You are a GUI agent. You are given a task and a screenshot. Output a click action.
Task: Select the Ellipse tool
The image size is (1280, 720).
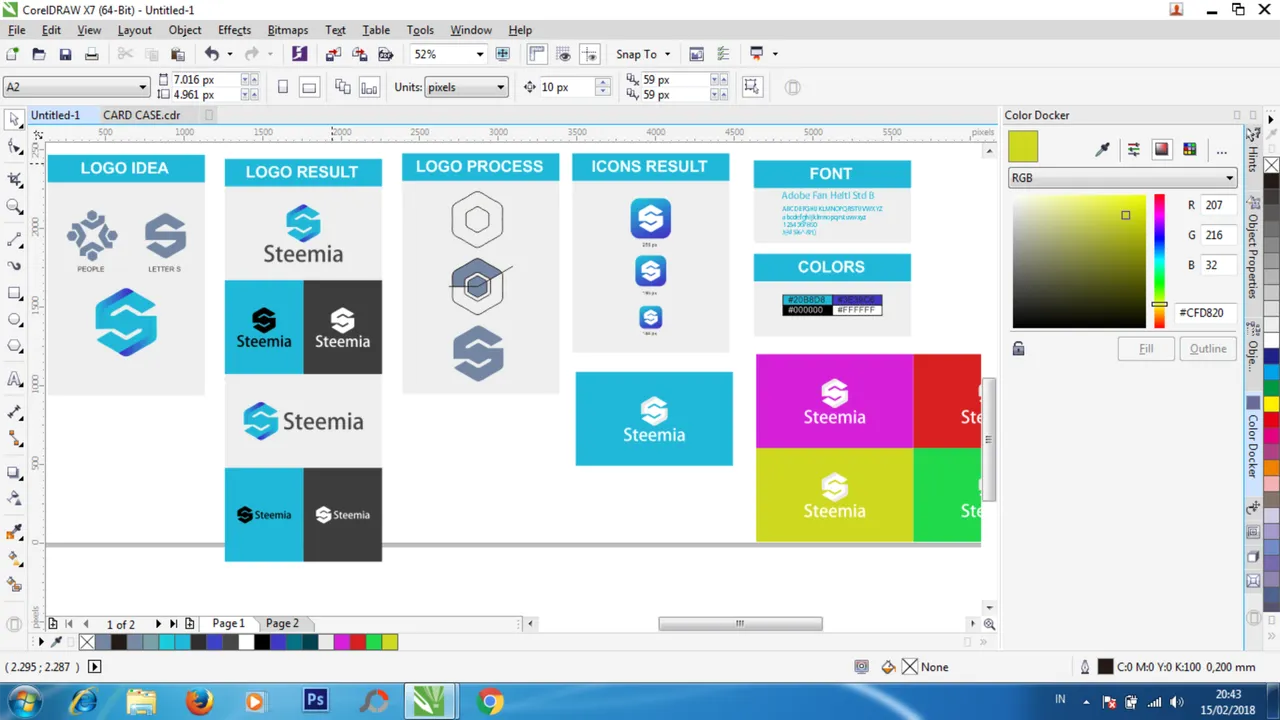[x=14, y=320]
